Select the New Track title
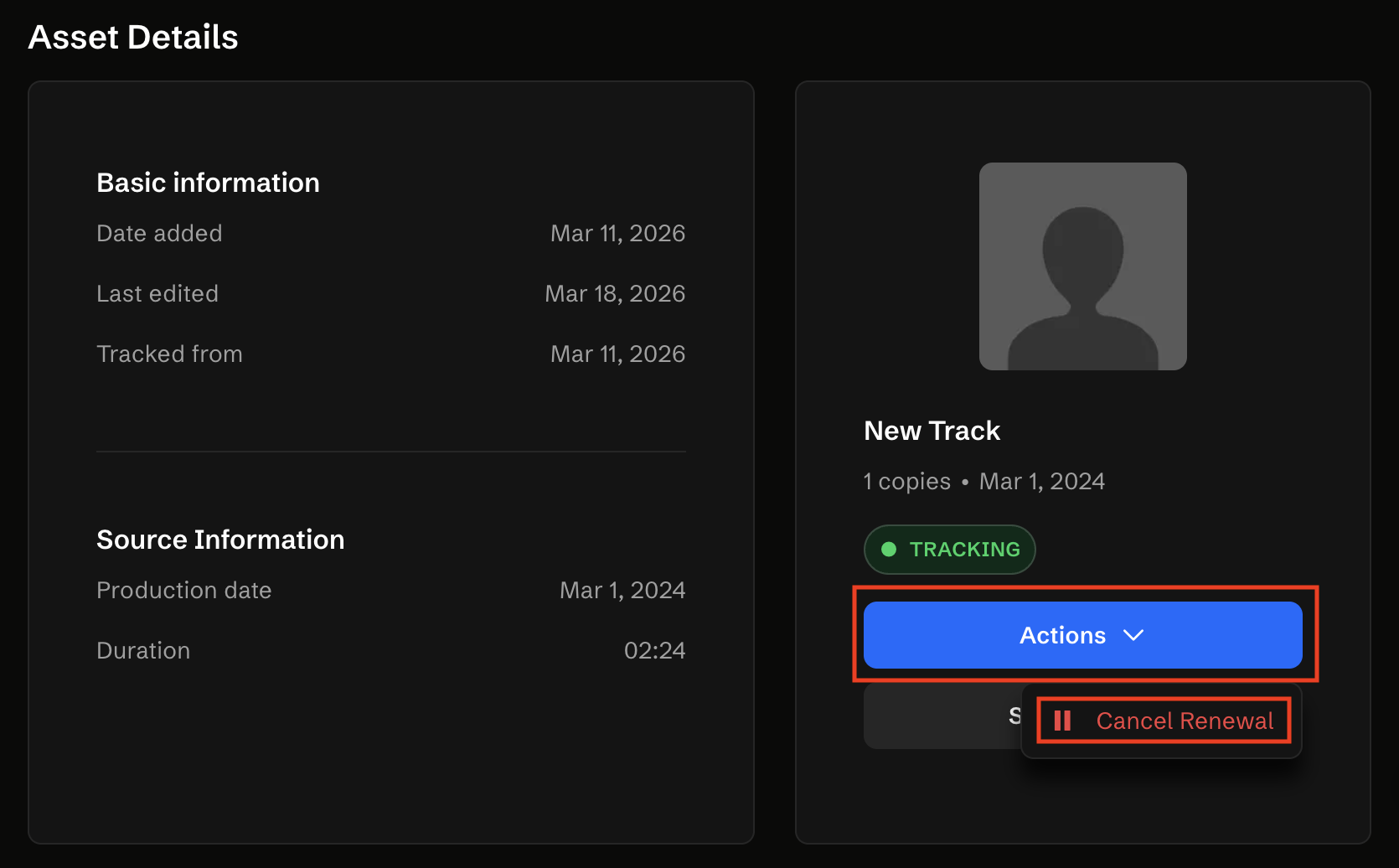Screen dimensions: 1399x868 tap(932, 431)
